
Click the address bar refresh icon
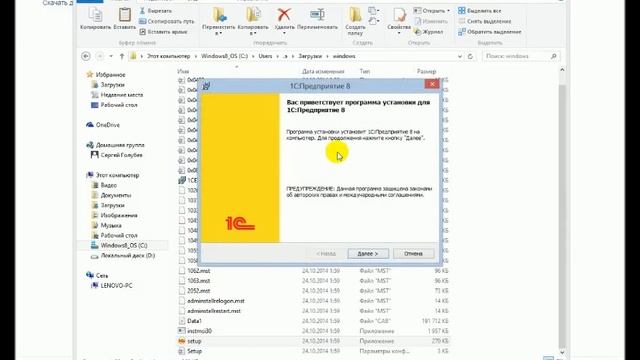(470, 56)
